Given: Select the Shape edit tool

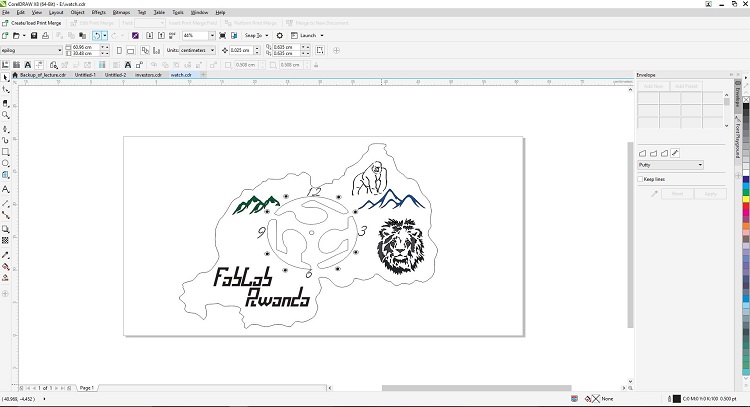Looking at the screenshot, I should tap(5, 89).
